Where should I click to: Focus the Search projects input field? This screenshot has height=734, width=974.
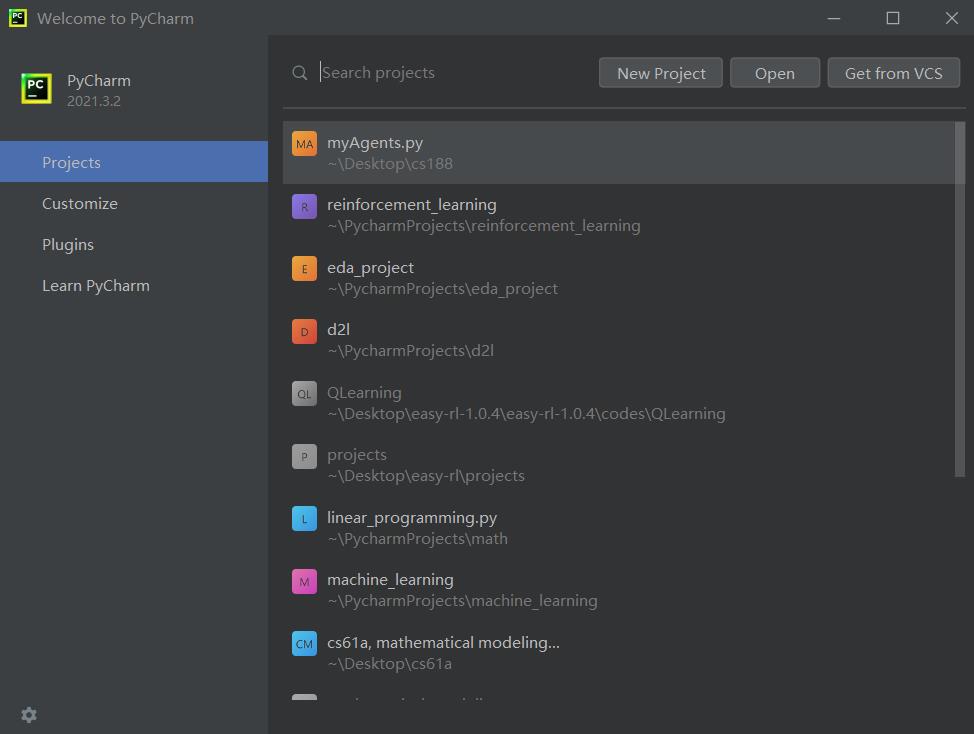coord(450,73)
